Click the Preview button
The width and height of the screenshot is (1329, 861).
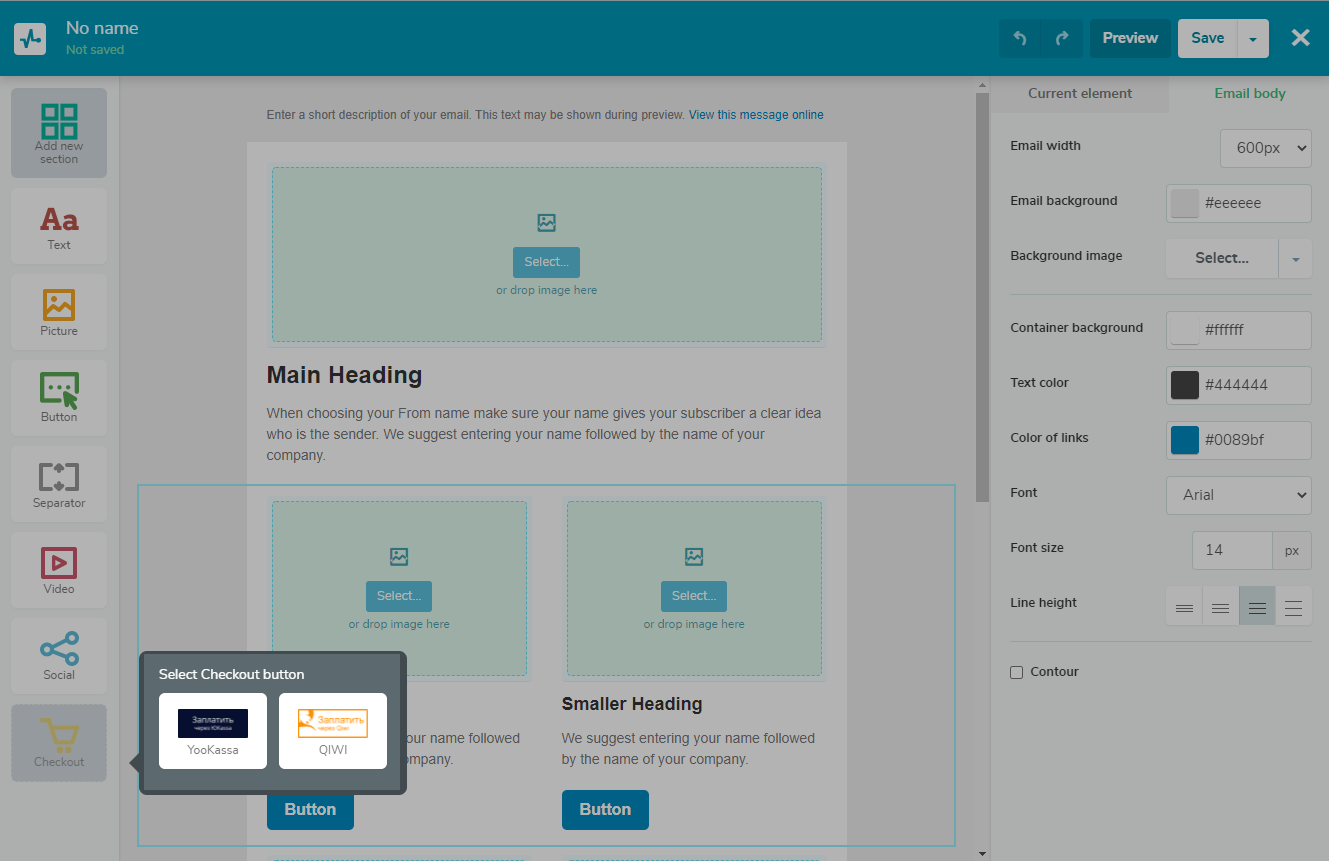1130,38
